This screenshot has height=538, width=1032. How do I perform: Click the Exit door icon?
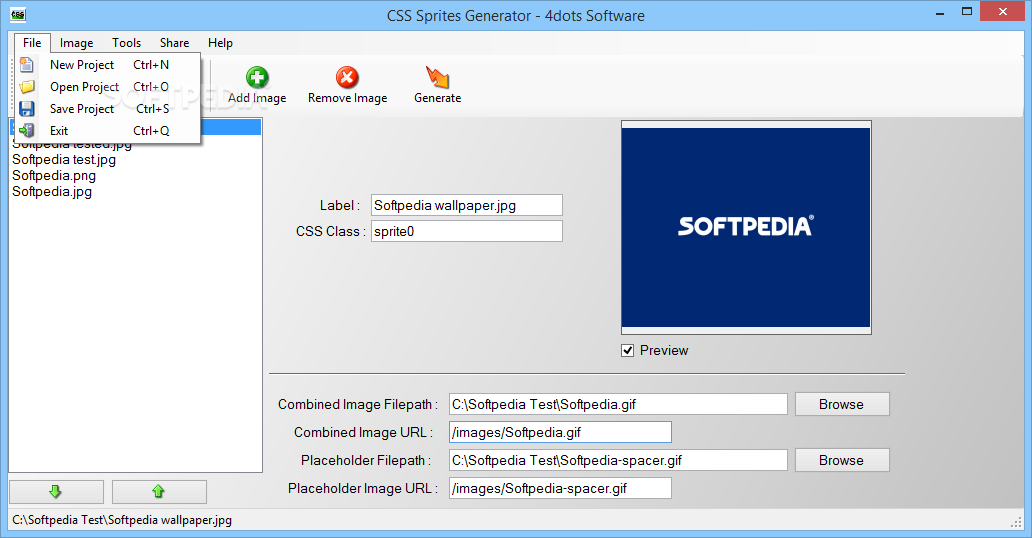26,130
